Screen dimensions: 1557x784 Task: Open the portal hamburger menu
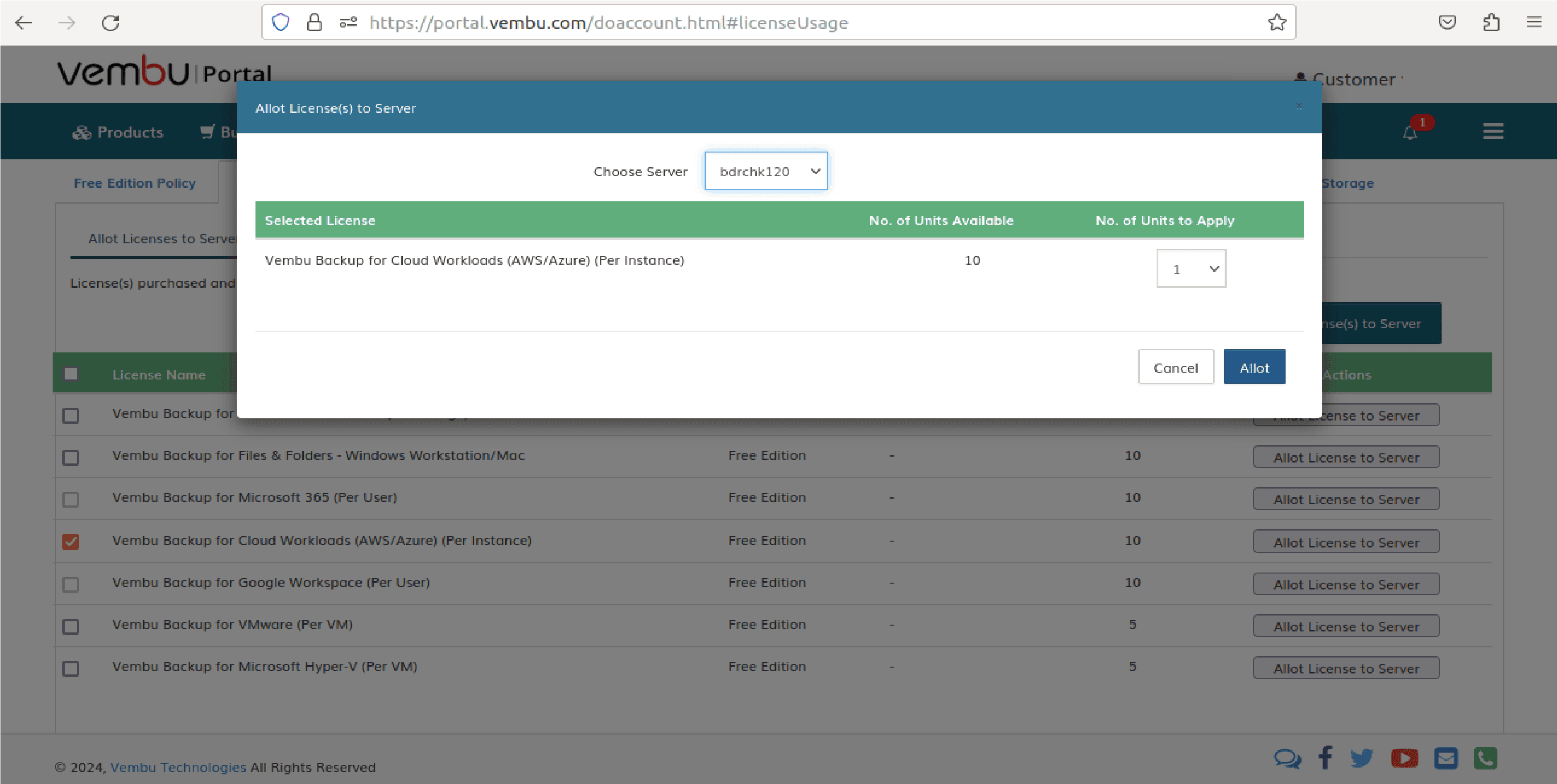coord(1493,131)
